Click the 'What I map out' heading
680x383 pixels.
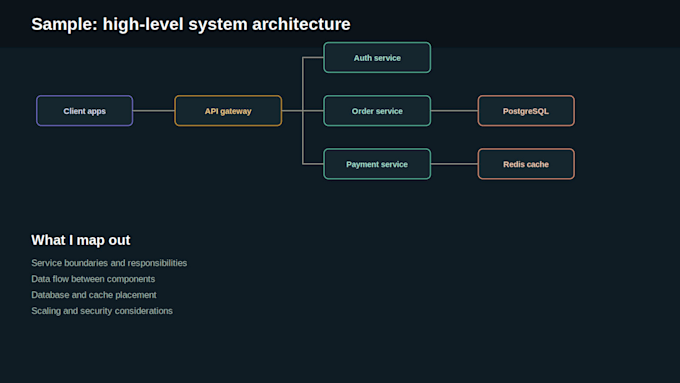pyautogui.click(x=81, y=240)
